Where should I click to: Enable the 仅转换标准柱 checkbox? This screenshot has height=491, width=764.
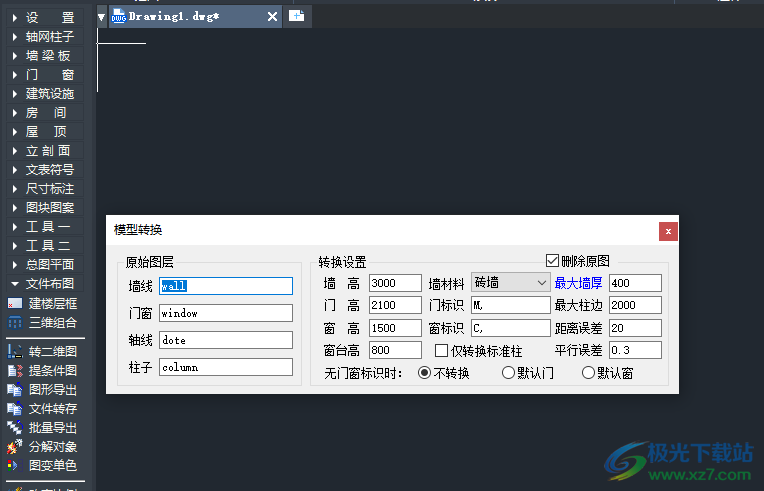pos(441,350)
